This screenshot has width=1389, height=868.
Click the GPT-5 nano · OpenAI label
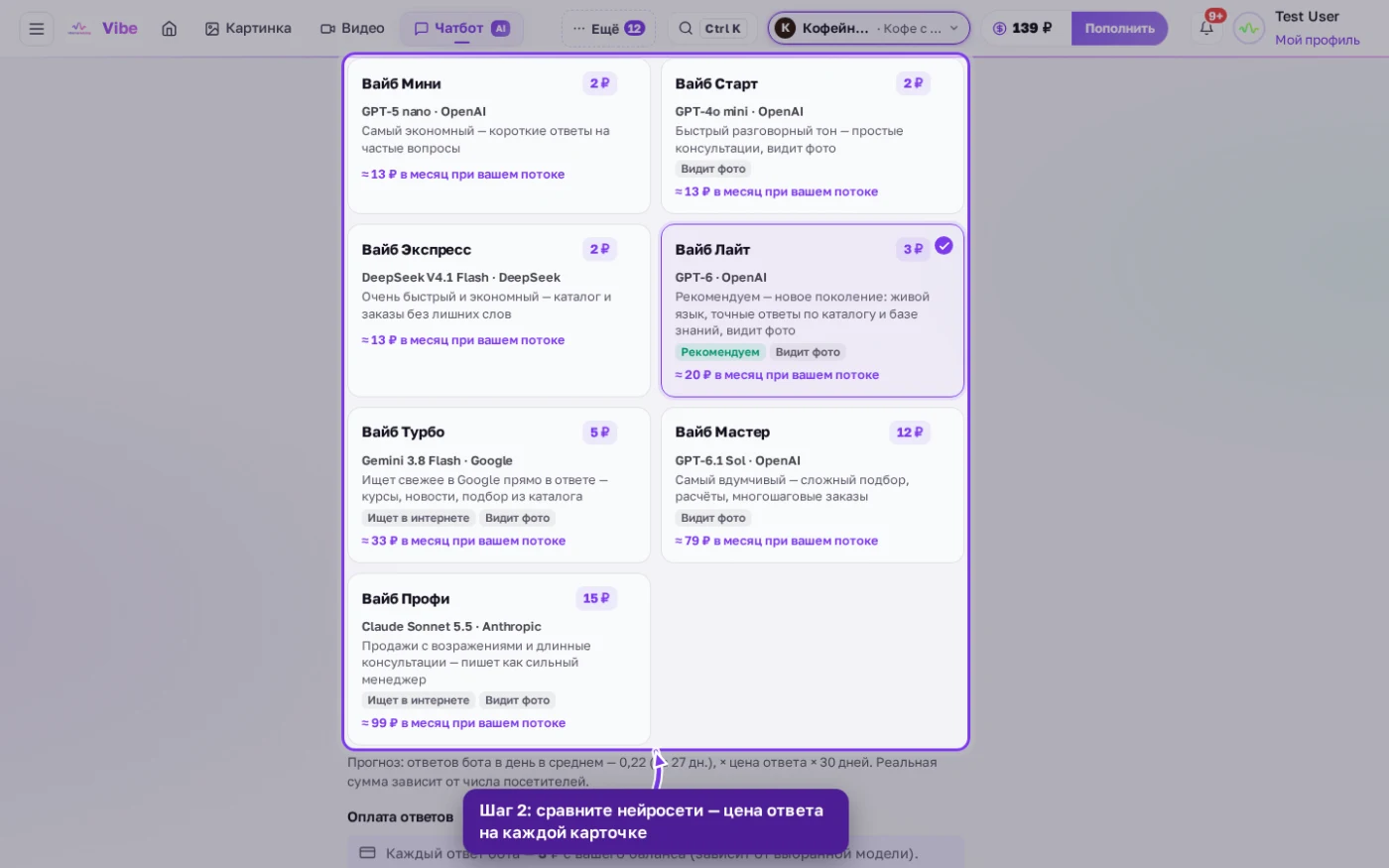click(424, 112)
